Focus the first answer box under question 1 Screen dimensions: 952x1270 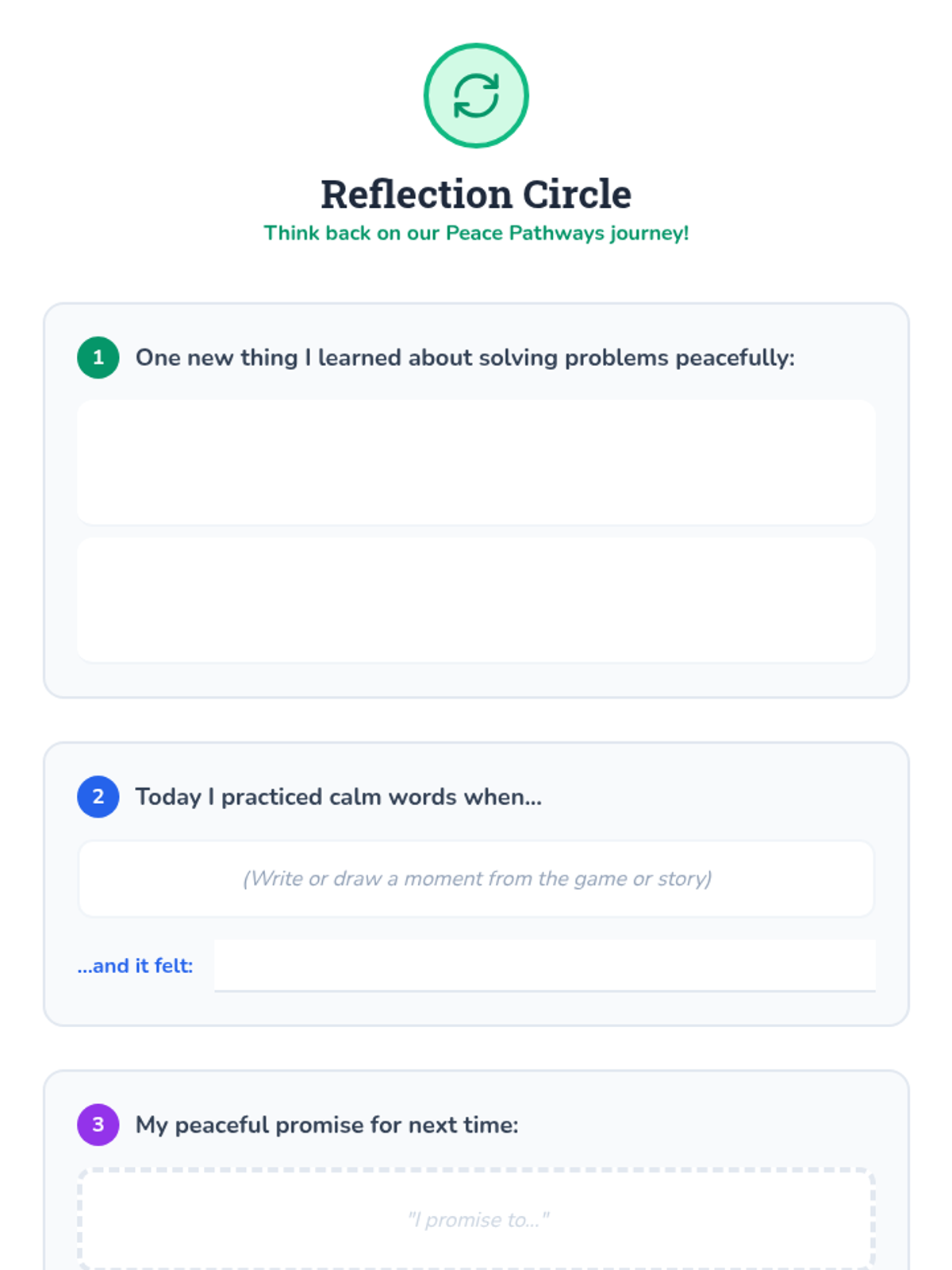(476, 462)
